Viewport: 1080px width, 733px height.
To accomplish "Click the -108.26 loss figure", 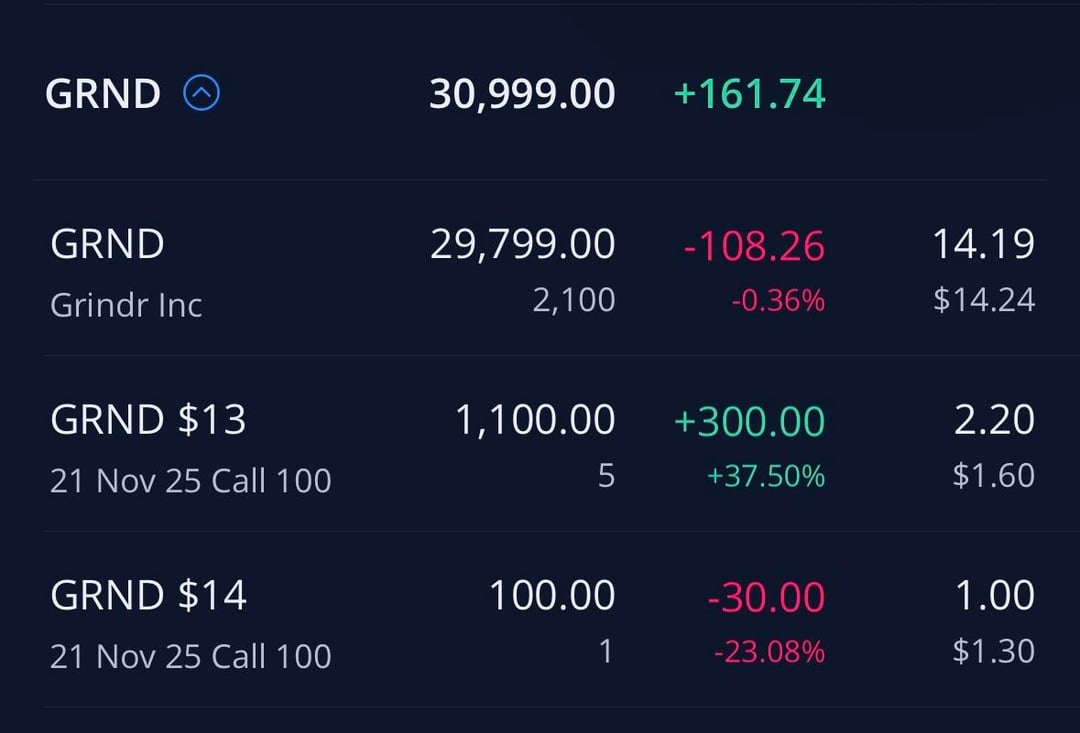I will click(754, 246).
